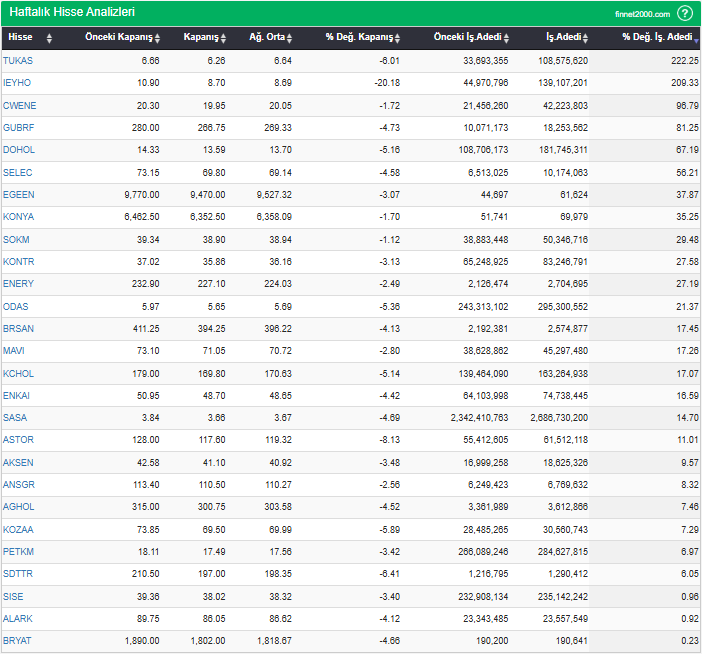Screen dimensions: 702x654
Task: Click the EGEEN stock symbol
Action: pyautogui.click(x=19, y=194)
